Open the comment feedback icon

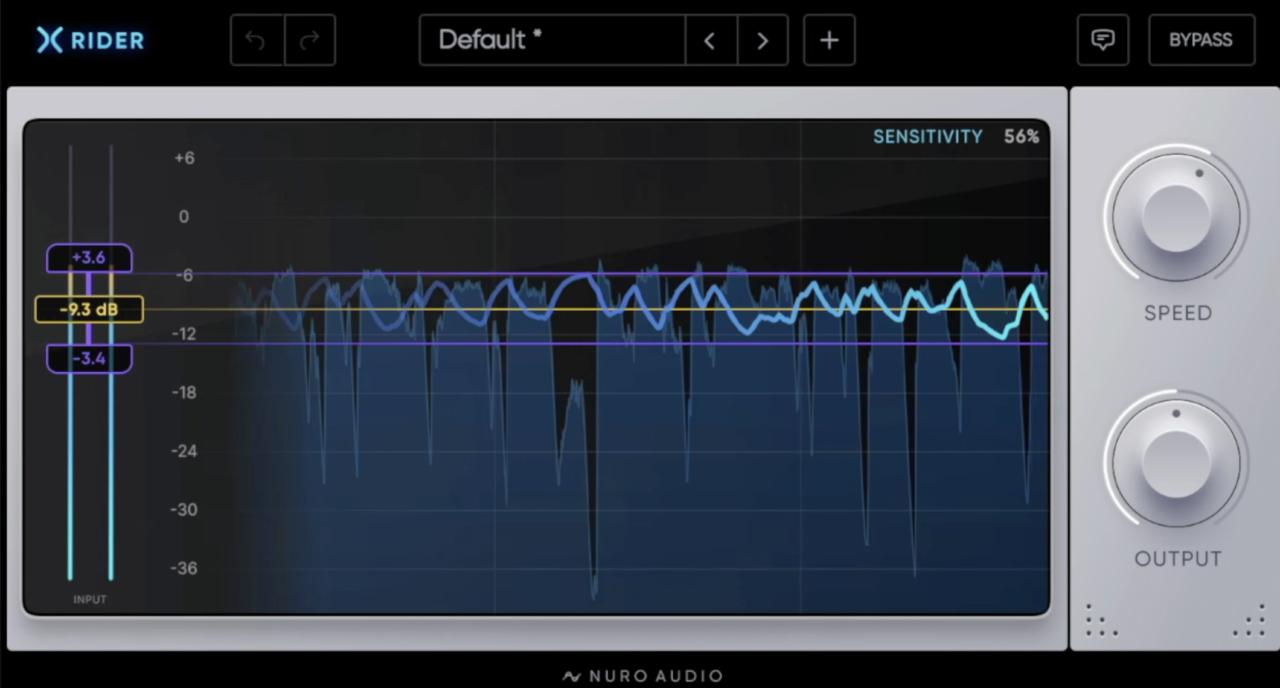tap(1103, 40)
